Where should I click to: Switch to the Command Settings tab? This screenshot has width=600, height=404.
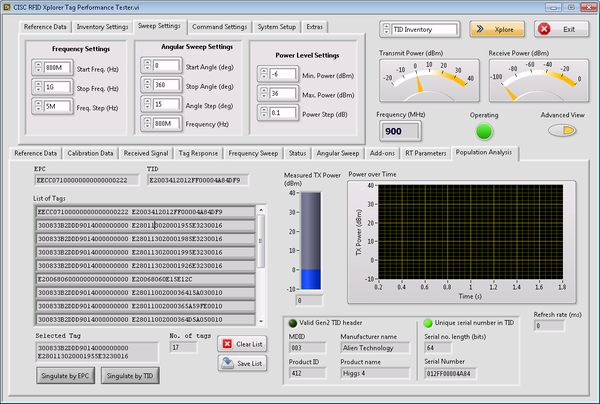[219, 26]
